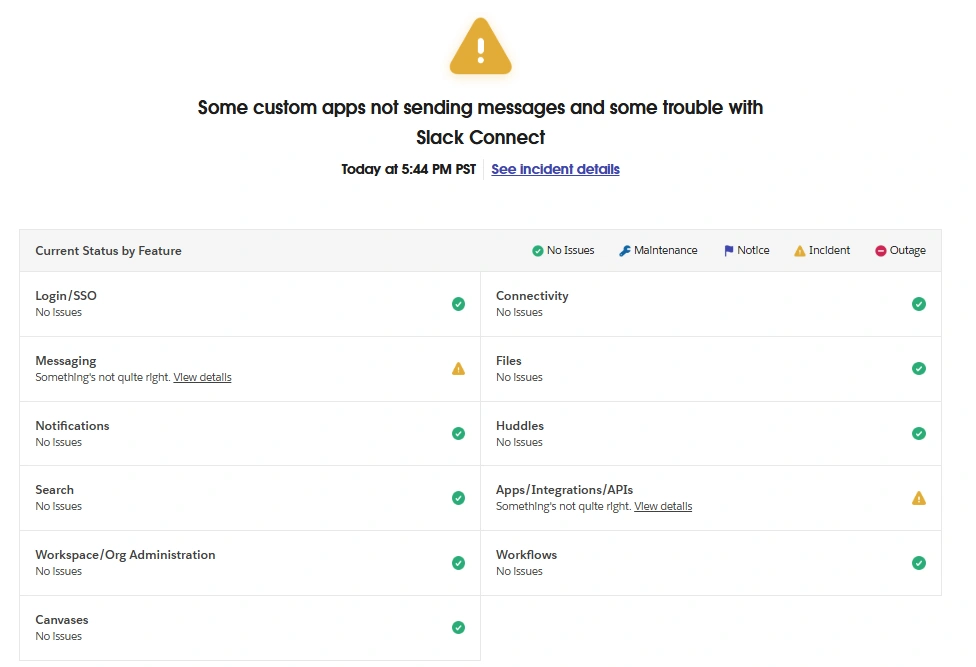
Task: Click the incident triangle icon for Messaging
Action: 458,369
